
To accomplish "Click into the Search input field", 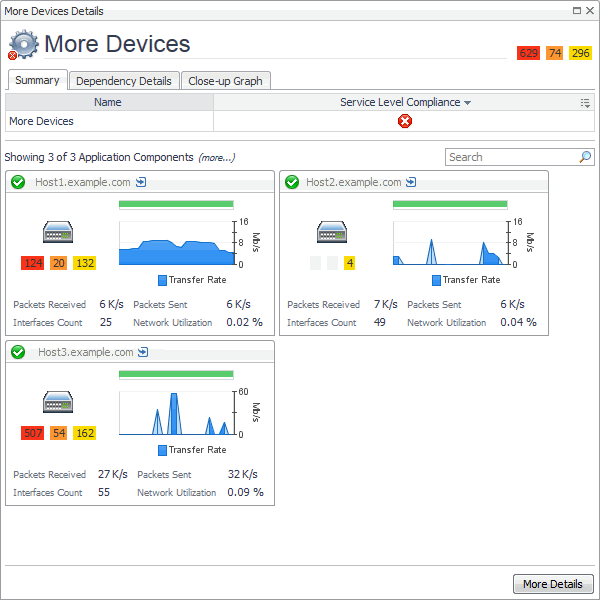I will coord(510,157).
